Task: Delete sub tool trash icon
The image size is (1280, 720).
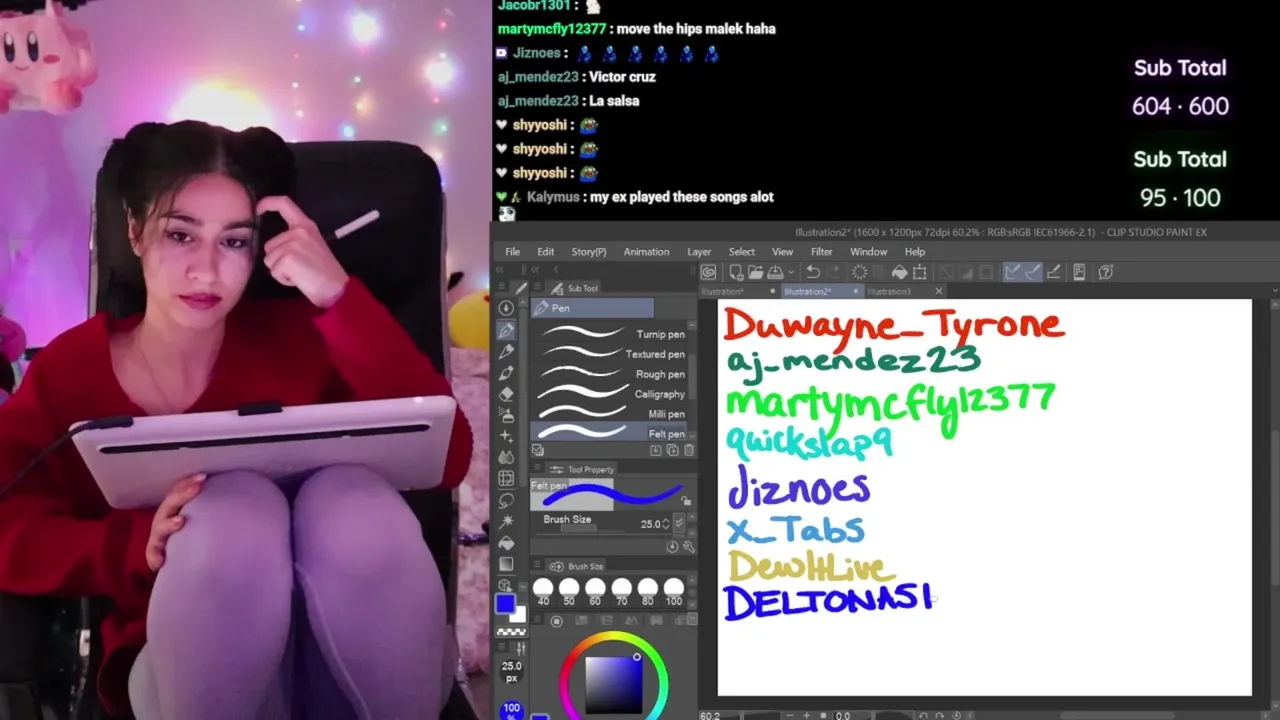Action: click(689, 451)
